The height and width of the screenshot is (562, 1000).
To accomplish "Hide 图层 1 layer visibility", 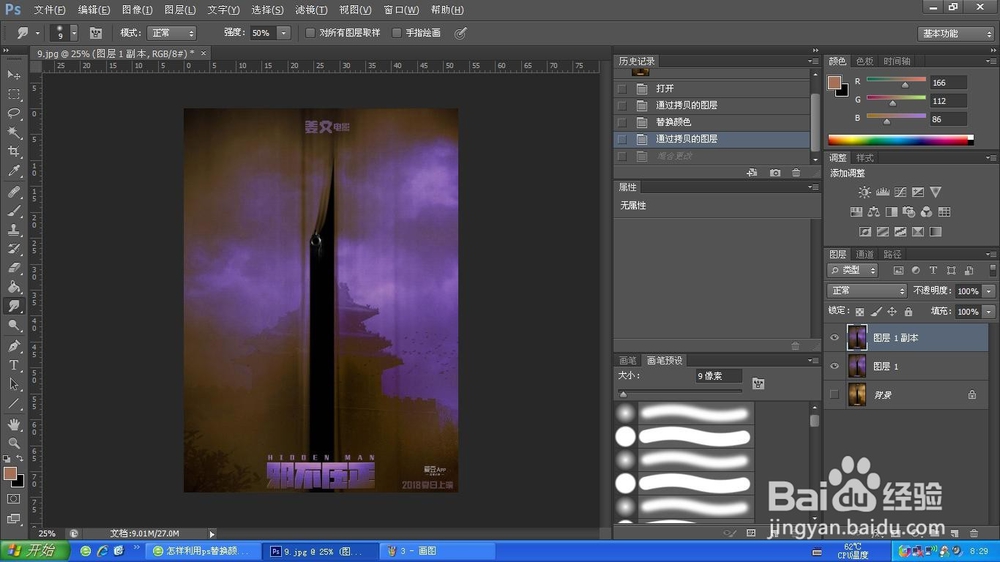I will point(834,366).
